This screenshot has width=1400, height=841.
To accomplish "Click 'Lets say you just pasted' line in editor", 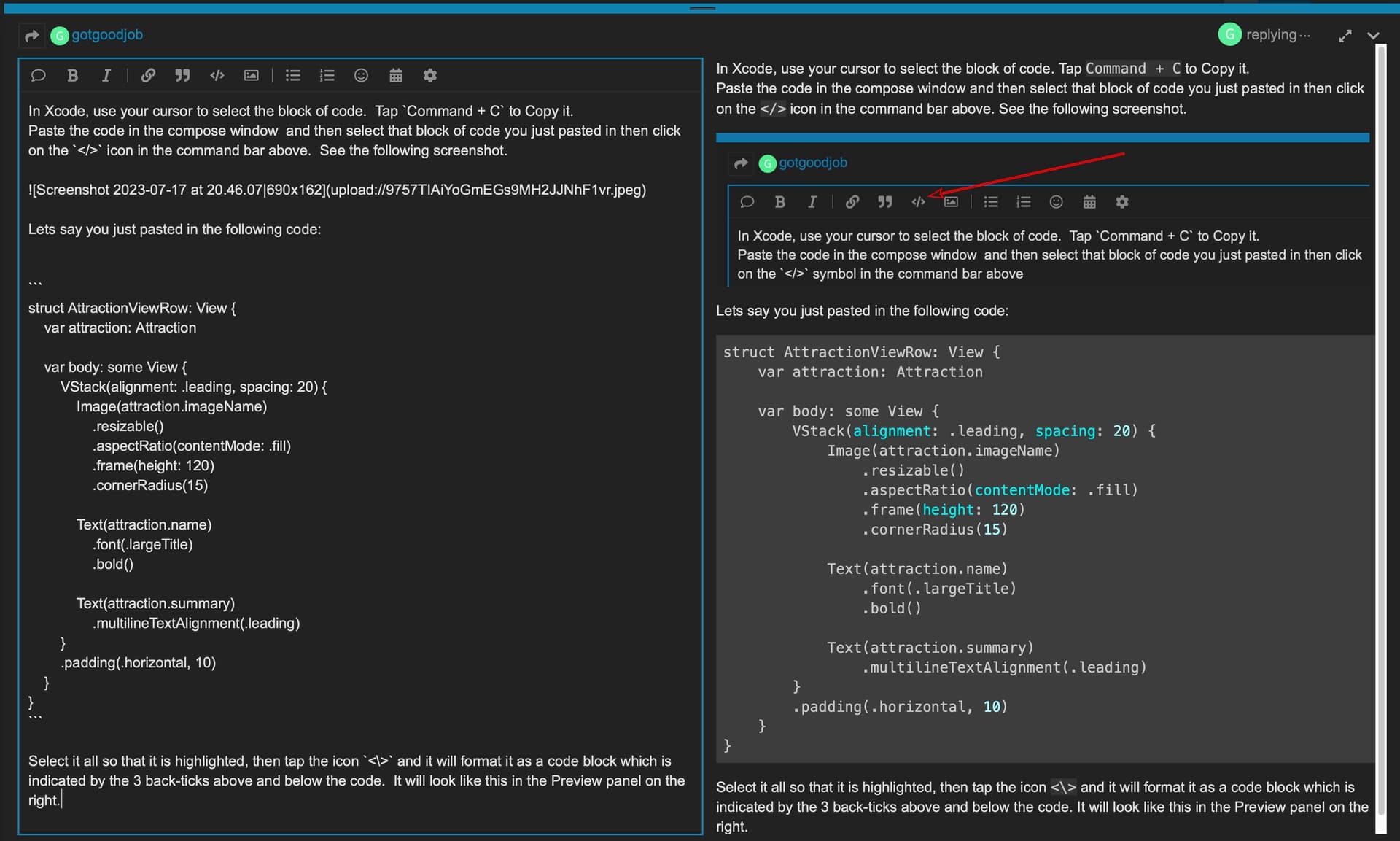I will click(174, 229).
